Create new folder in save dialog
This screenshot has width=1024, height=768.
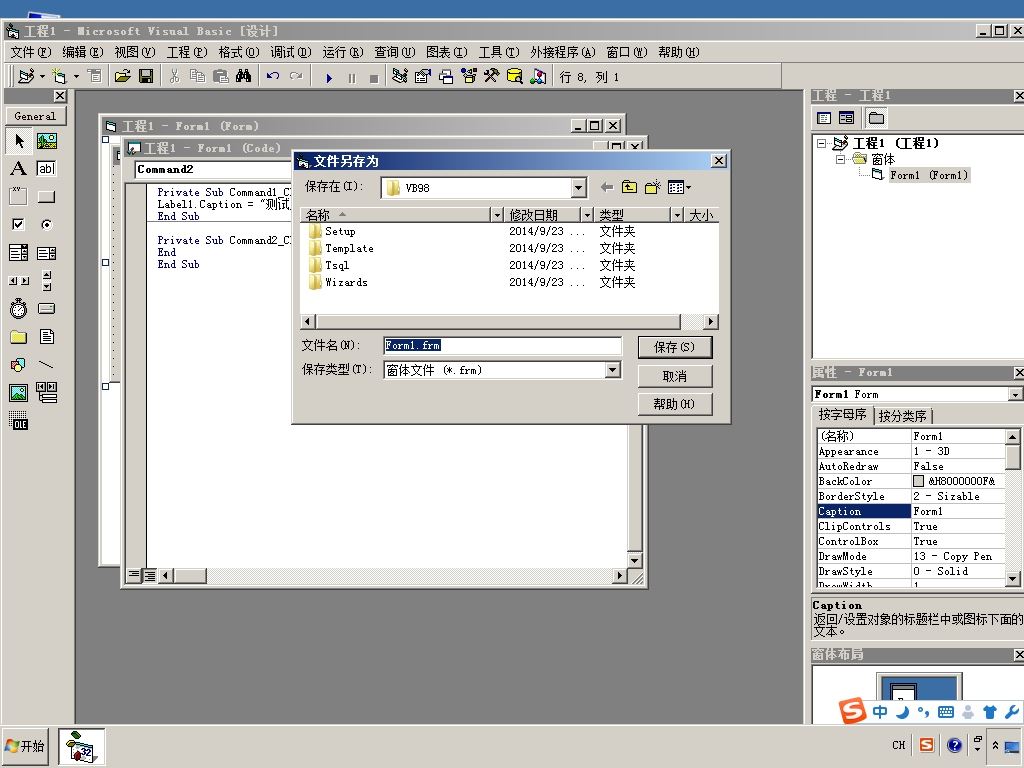[652, 187]
